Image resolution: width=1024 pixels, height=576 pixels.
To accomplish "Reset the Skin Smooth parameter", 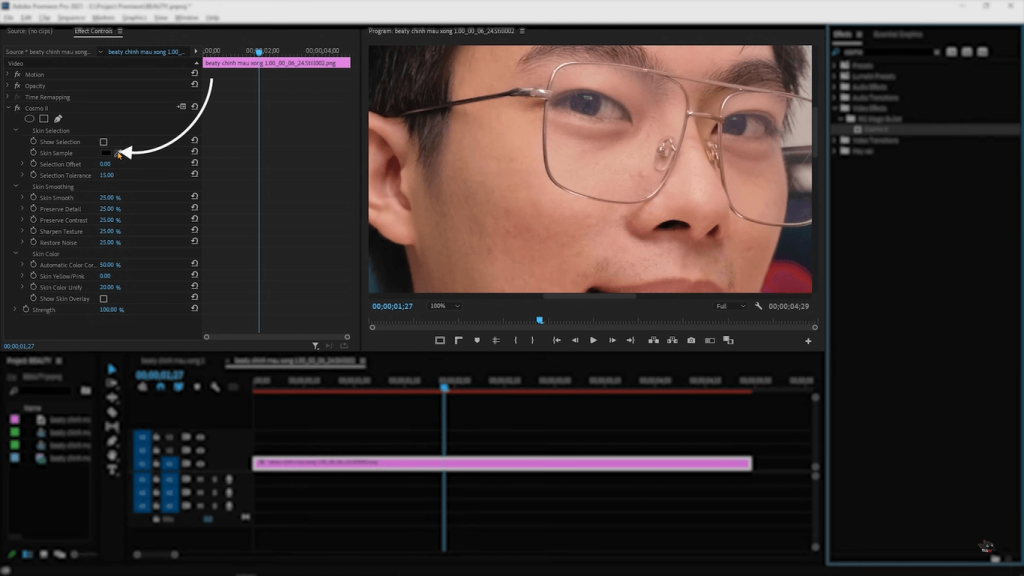I will (x=194, y=198).
